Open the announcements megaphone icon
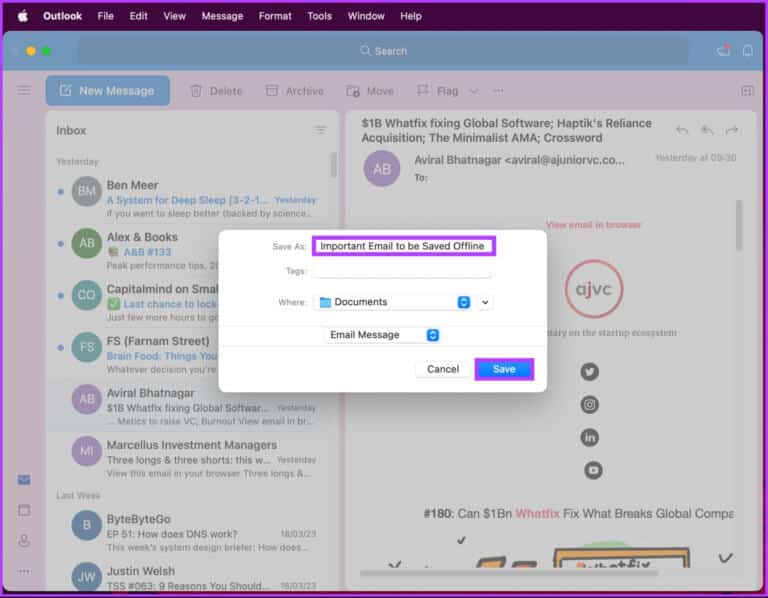Viewport: 768px width, 598px height. pos(724,50)
